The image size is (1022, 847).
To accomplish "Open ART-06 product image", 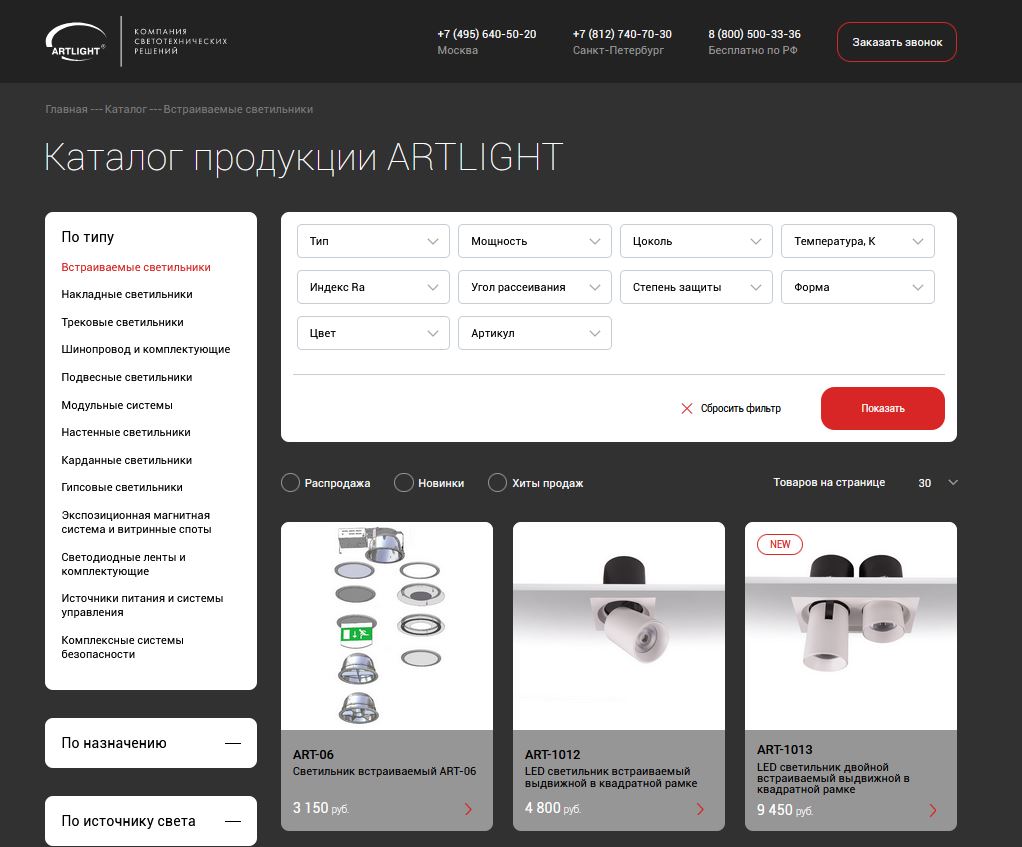I will pyautogui.click(x=387, y=626).
